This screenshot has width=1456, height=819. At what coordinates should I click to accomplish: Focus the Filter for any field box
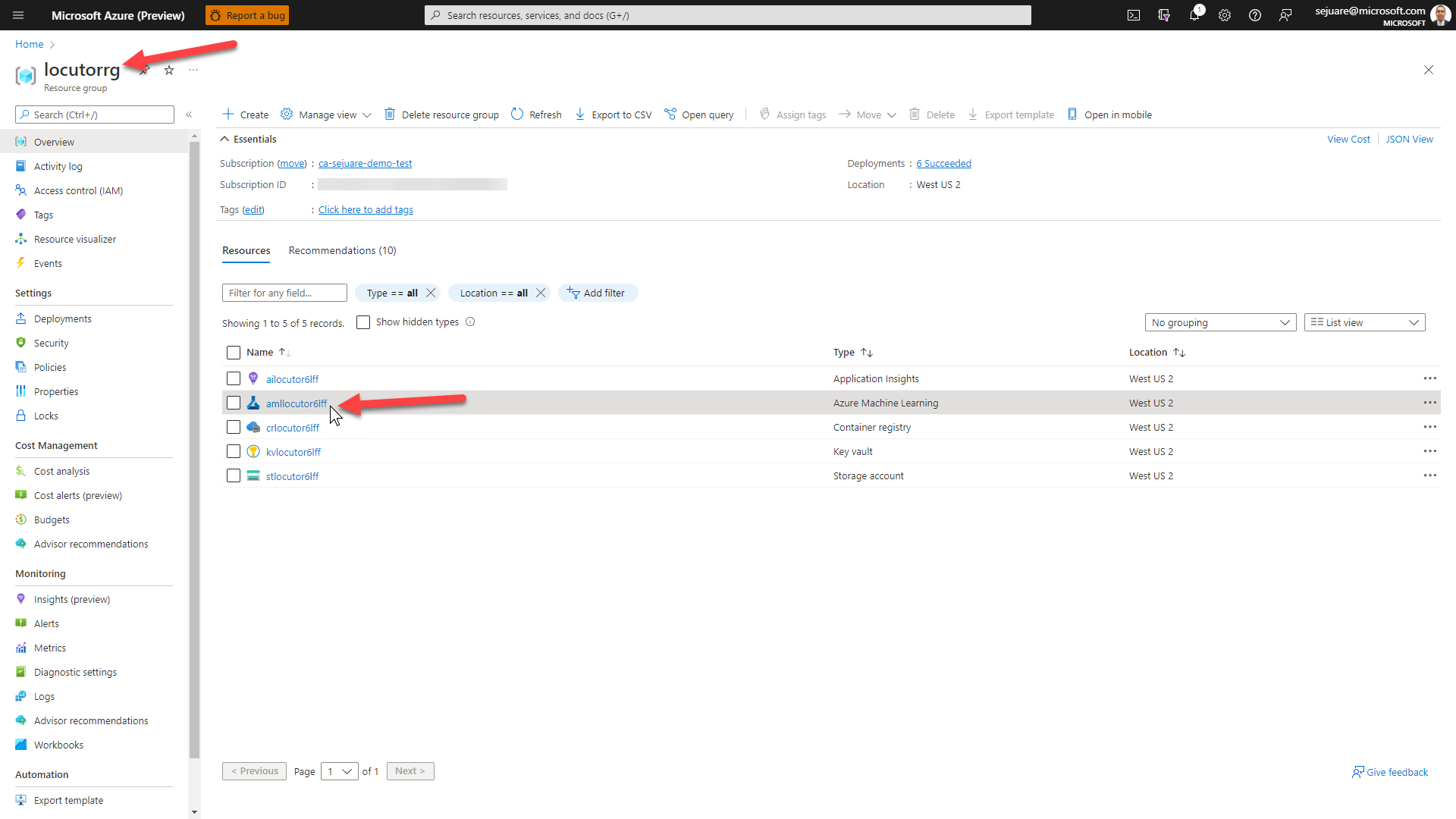pyautogui.click(x=284, y=293)
